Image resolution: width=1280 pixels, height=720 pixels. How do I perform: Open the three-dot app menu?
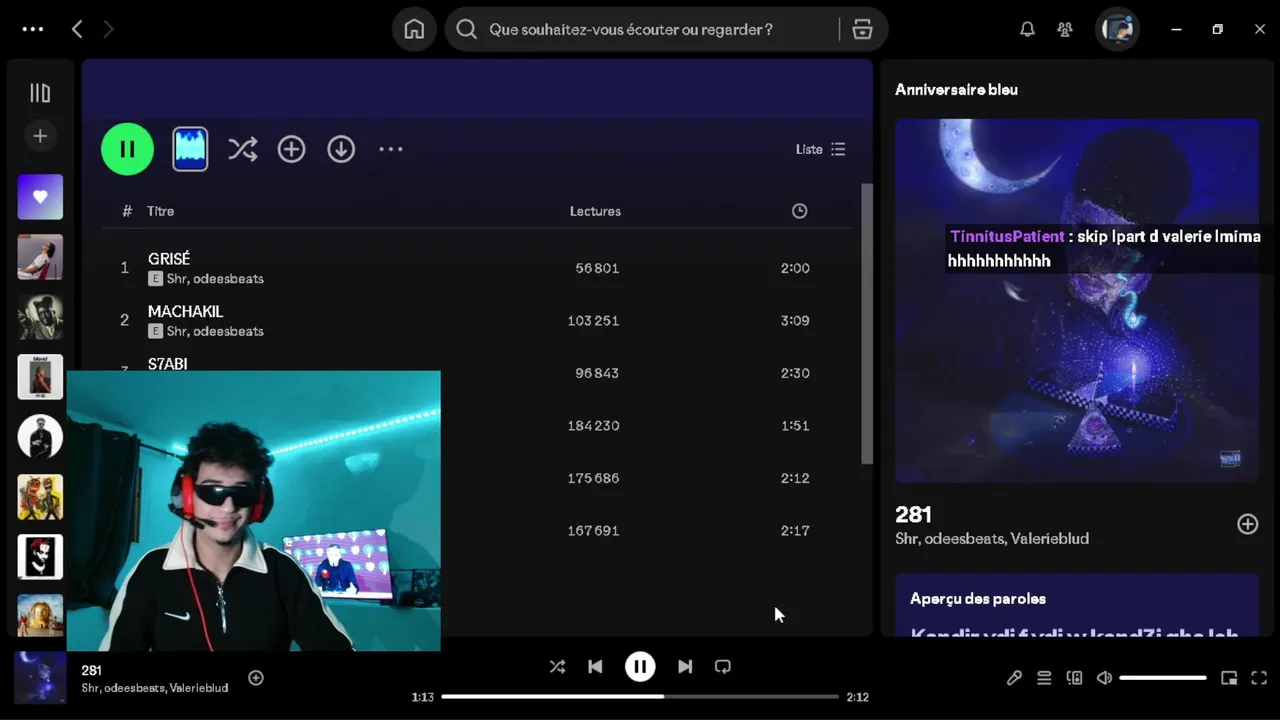click(33, 29)
